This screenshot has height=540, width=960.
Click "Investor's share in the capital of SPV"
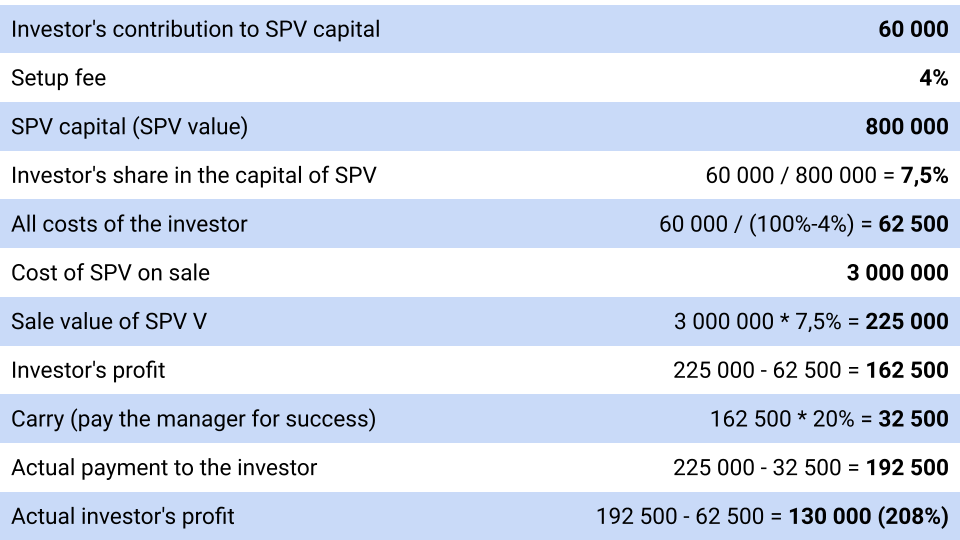[x=194, y=176]
